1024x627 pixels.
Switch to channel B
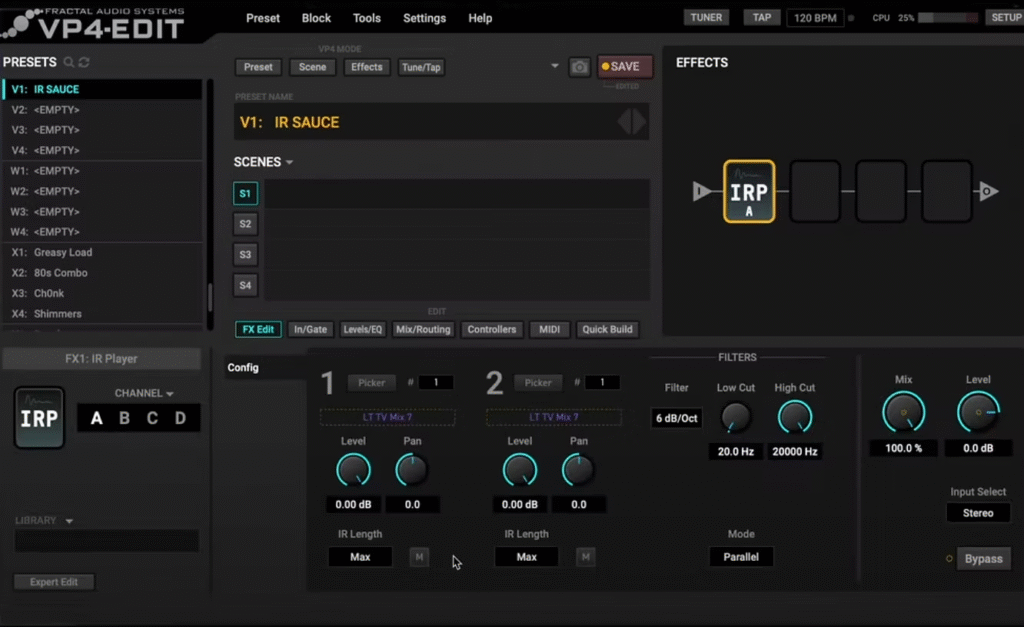click(124, 418)
